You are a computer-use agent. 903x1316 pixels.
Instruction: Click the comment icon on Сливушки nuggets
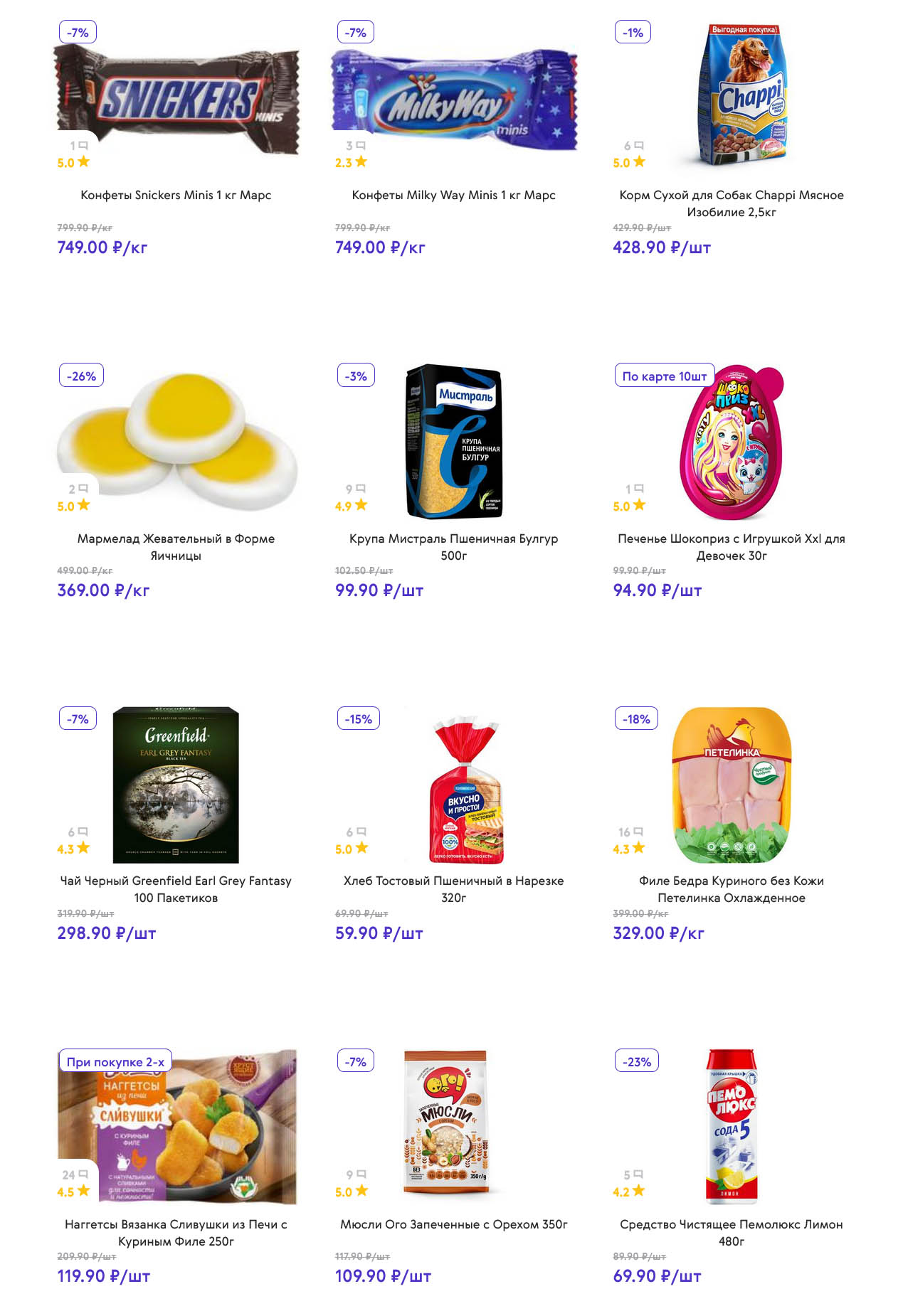[83, 1174]
